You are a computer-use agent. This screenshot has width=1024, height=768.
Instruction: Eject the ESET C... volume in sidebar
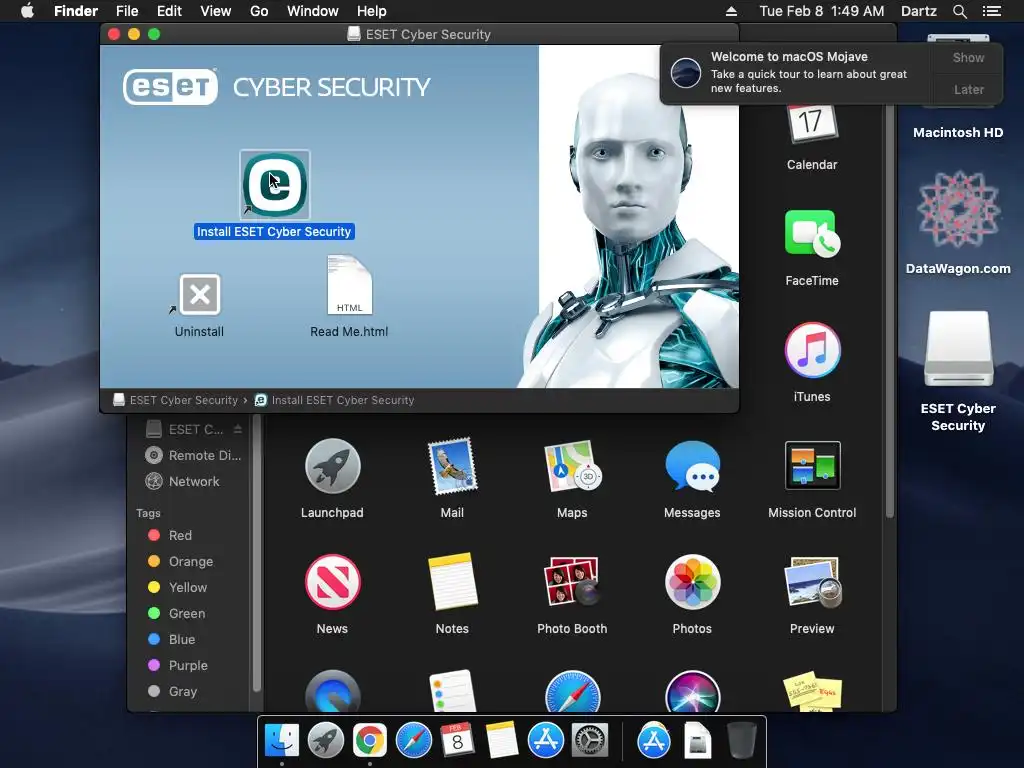click(238, 429)
